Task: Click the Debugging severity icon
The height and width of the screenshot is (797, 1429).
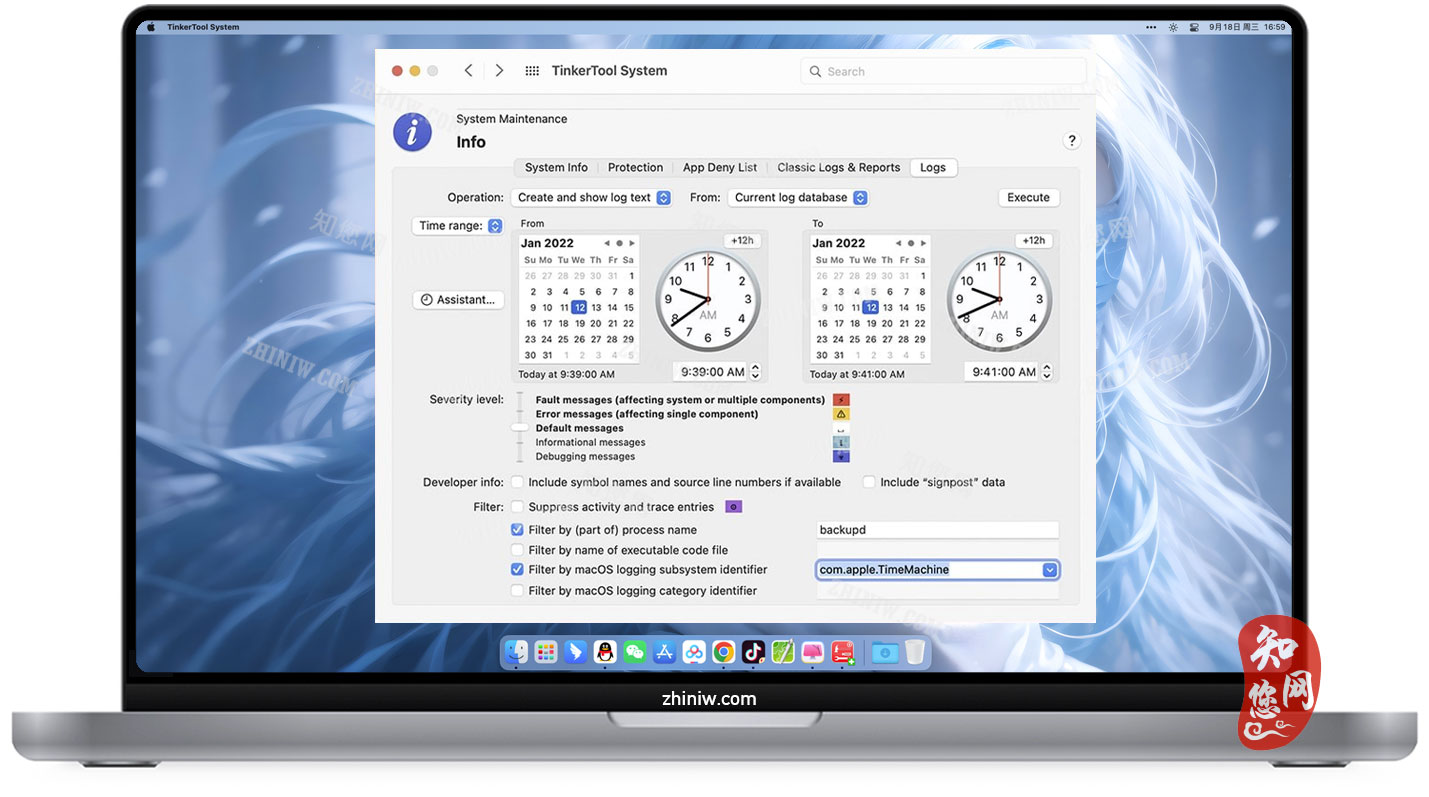Action: pyautogui.click(x=841, y=456)
